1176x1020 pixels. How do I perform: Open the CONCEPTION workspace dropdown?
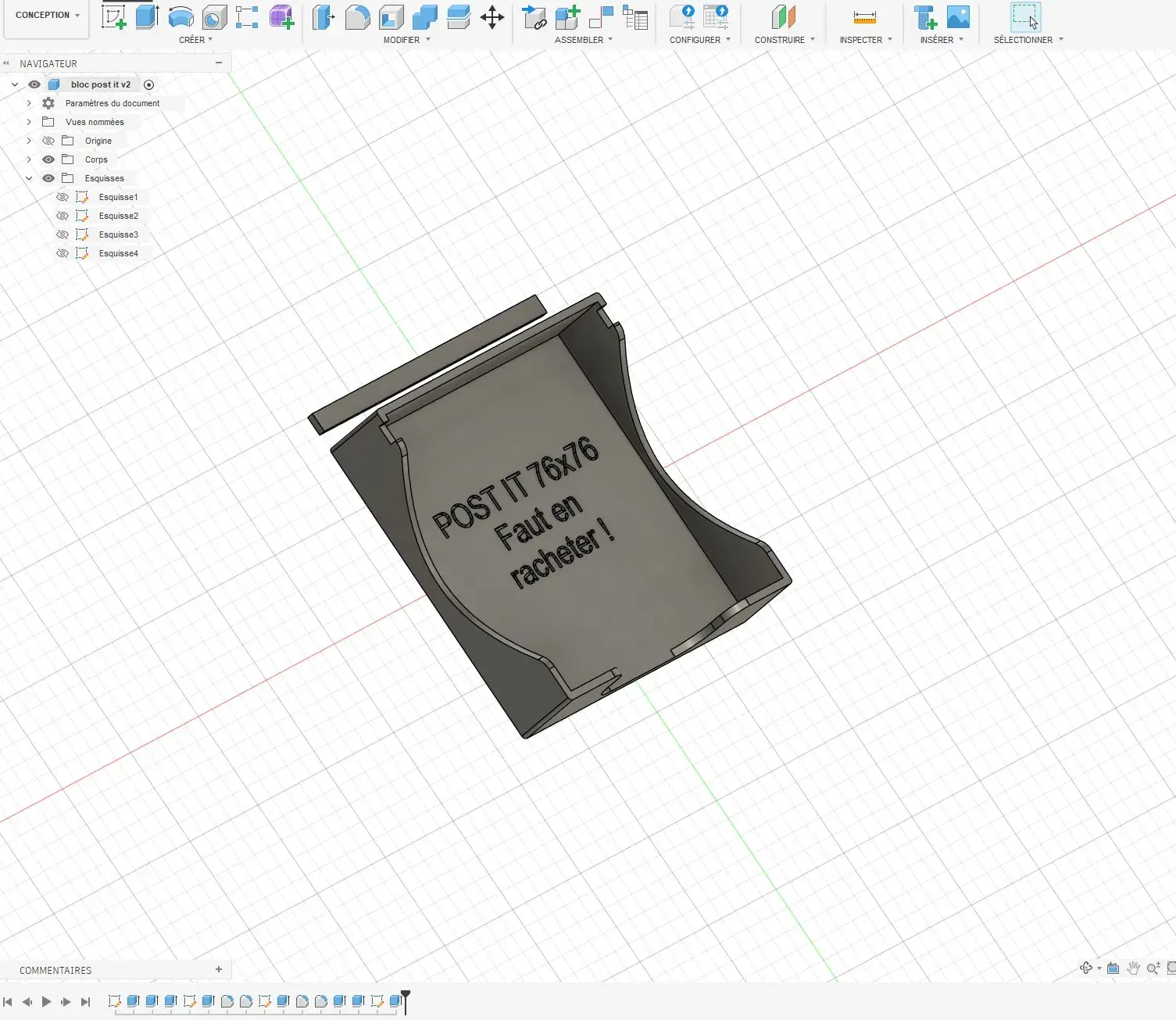47,15
